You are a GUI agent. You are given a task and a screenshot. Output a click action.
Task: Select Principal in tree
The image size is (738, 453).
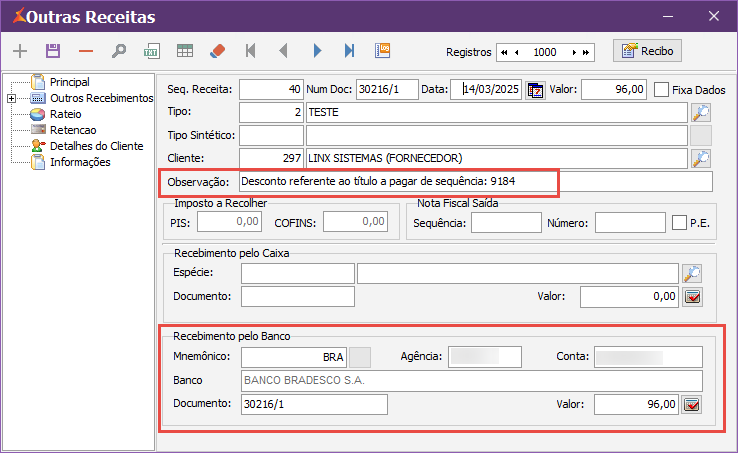(x=70, y=82)
